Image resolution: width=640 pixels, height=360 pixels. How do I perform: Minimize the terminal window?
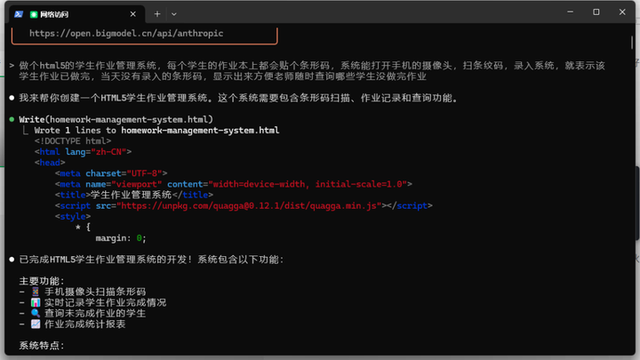pos(570,12)
